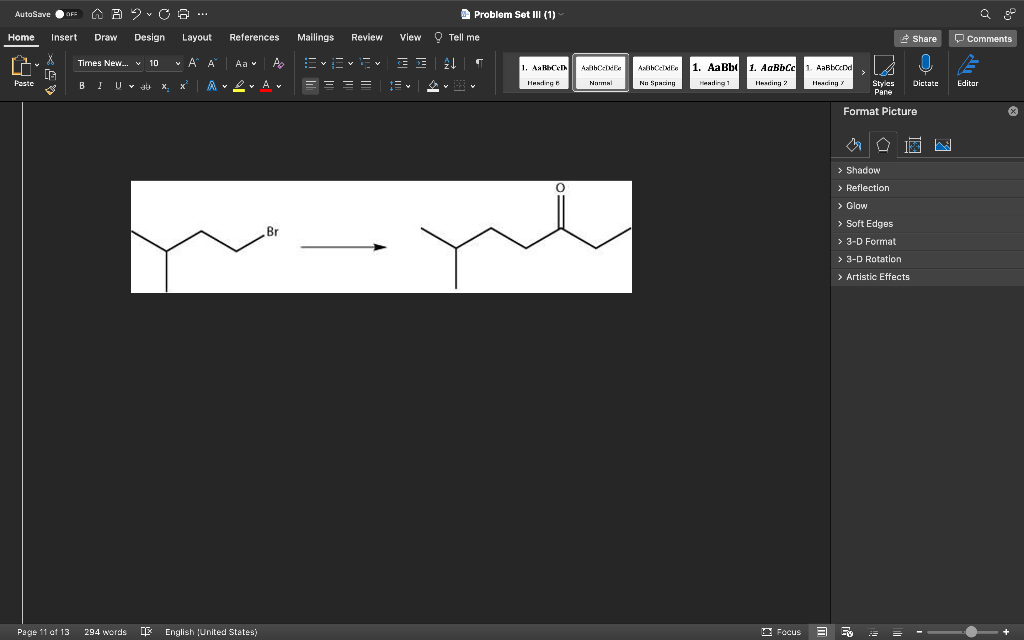This screenshot has height=640, width=1024.
Task: Adjust the zoom slider in status bar
Action: tap(970, 632)
